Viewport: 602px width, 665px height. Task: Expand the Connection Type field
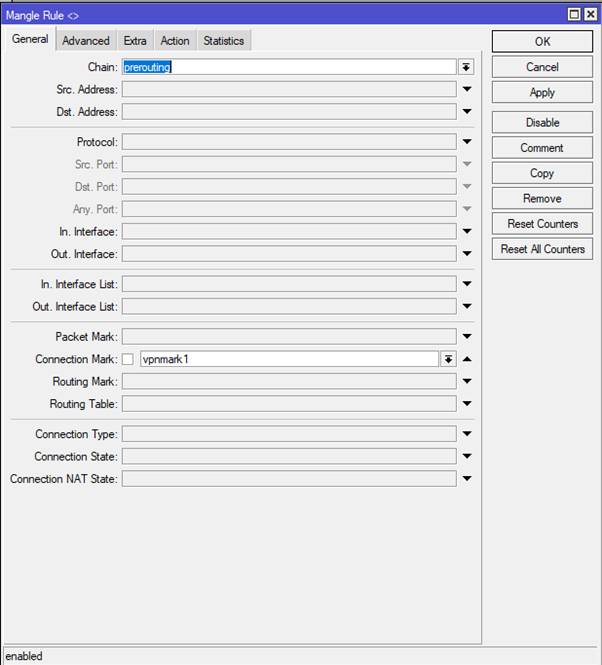(x=467, y=434)
